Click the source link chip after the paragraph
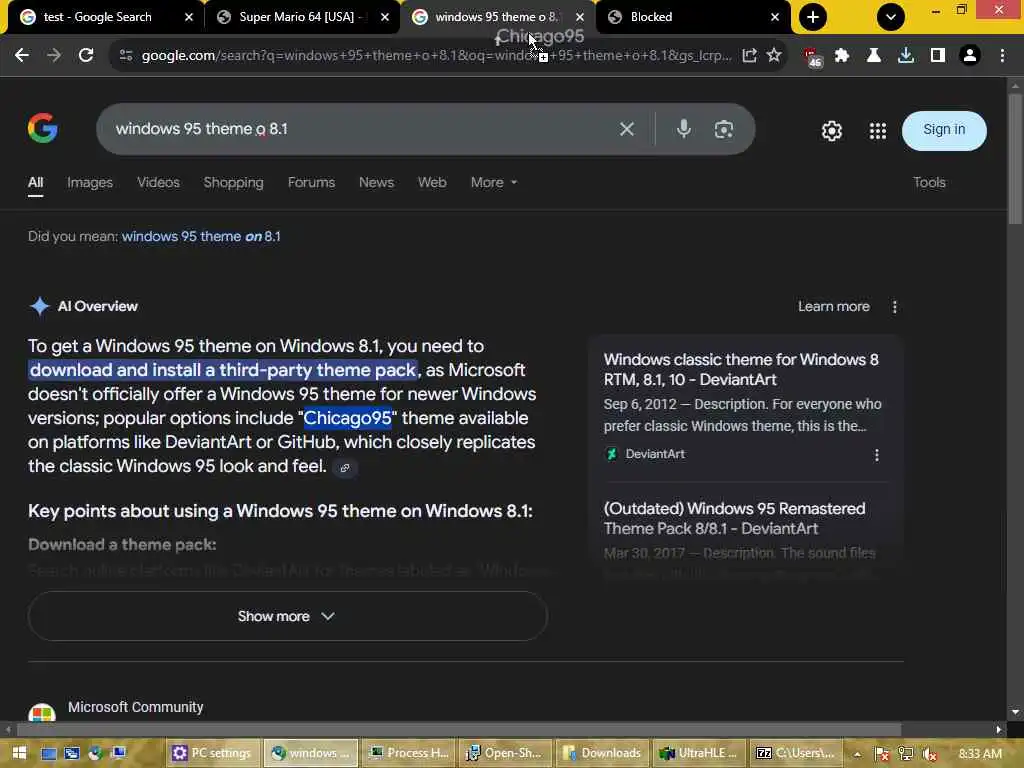This screenshot has height=768, width=1024. click(x=345, y=468)
